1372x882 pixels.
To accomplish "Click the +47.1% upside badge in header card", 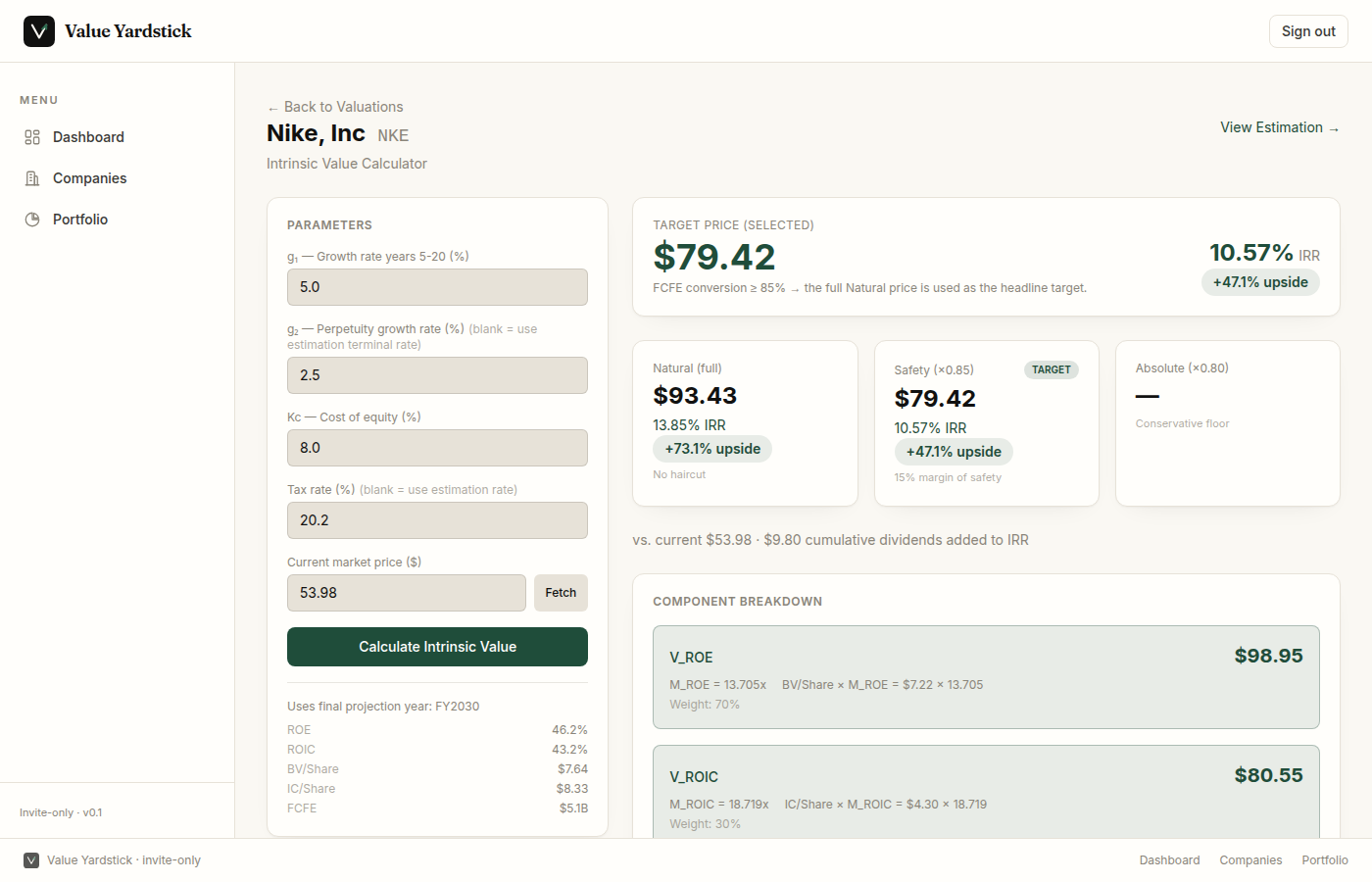I will 1260,282.
